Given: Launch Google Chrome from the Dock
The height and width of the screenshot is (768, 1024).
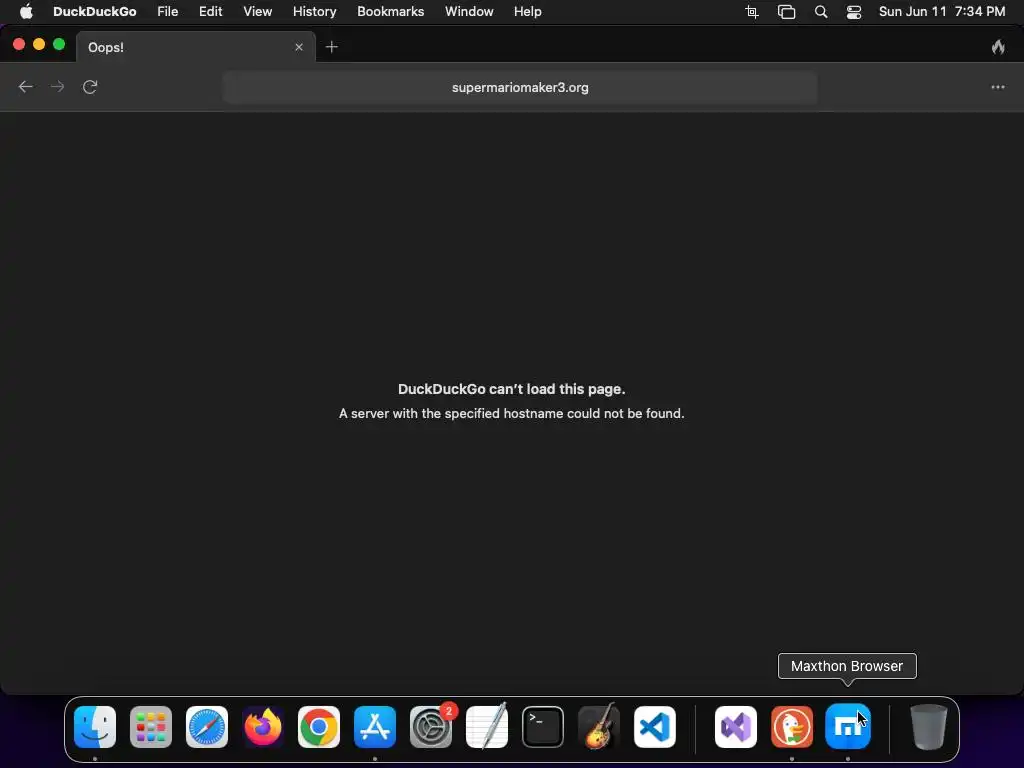Looking at the screenshot, I should click(x=319, y=727).
